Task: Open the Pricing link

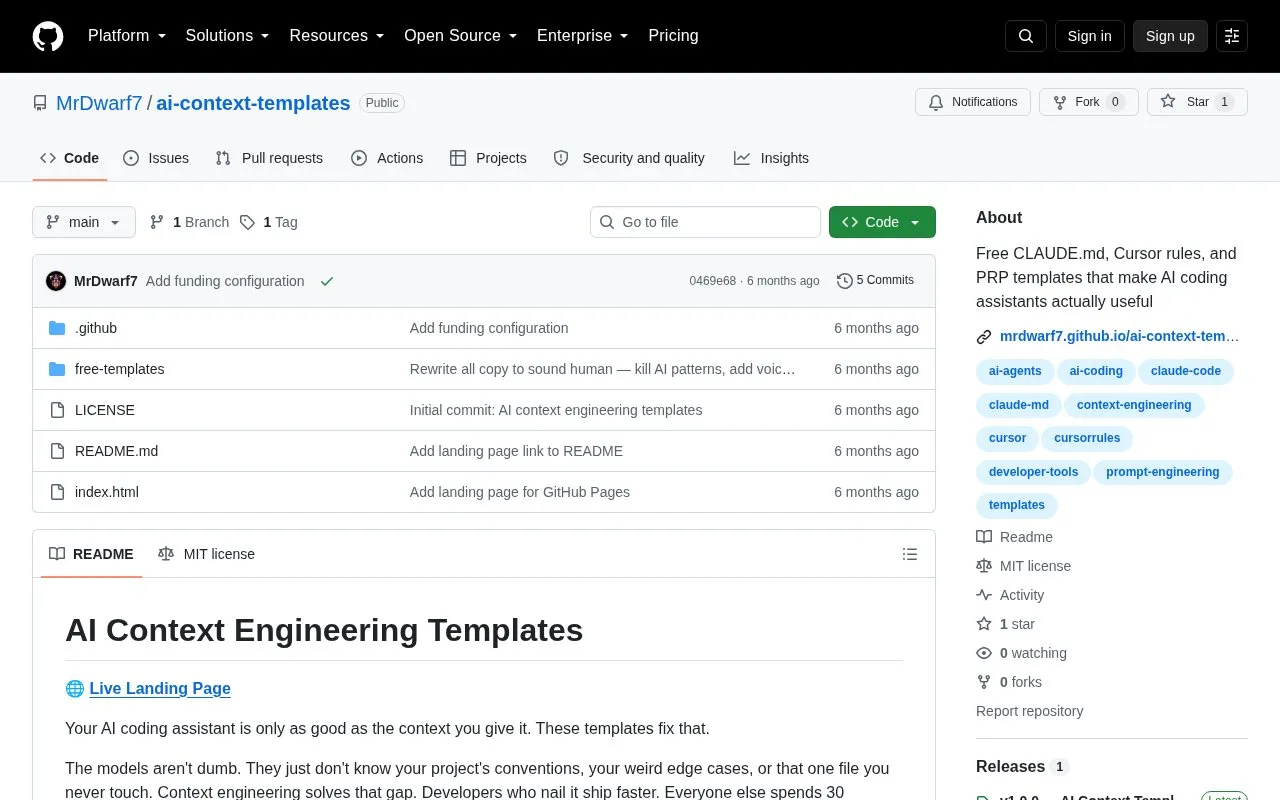Action: point(673,36)
